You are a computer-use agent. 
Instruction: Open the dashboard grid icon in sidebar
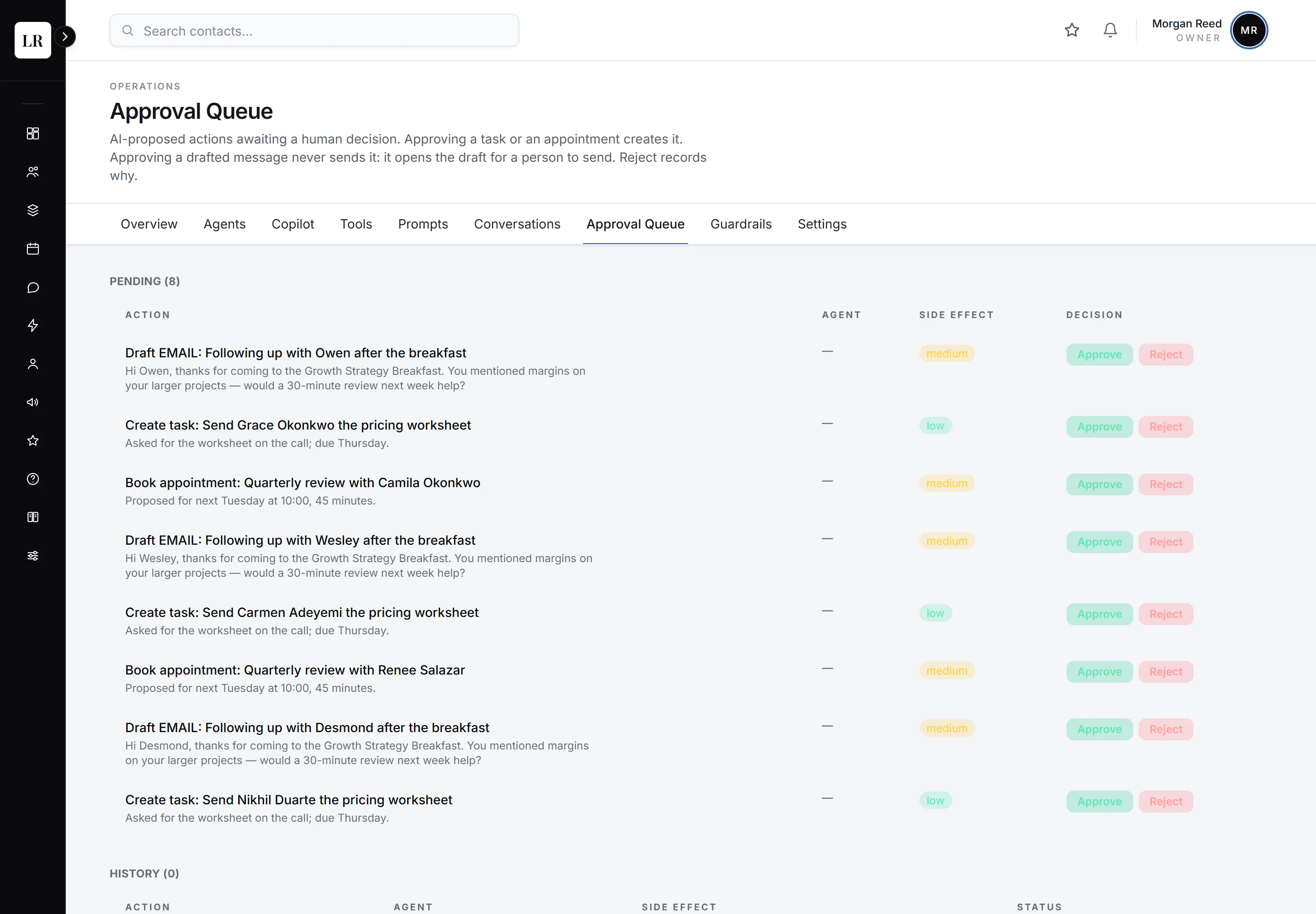click(x=32, y=133)
